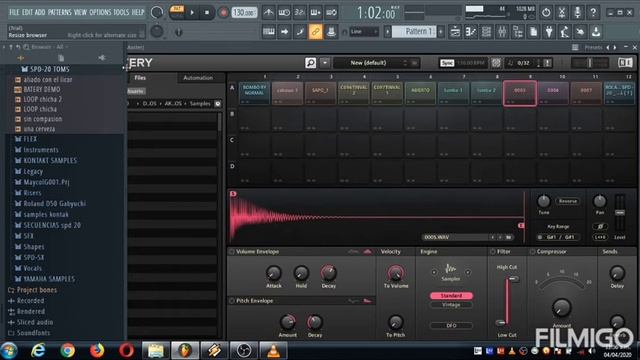Toggle the Reverse button

pos(568,201)
